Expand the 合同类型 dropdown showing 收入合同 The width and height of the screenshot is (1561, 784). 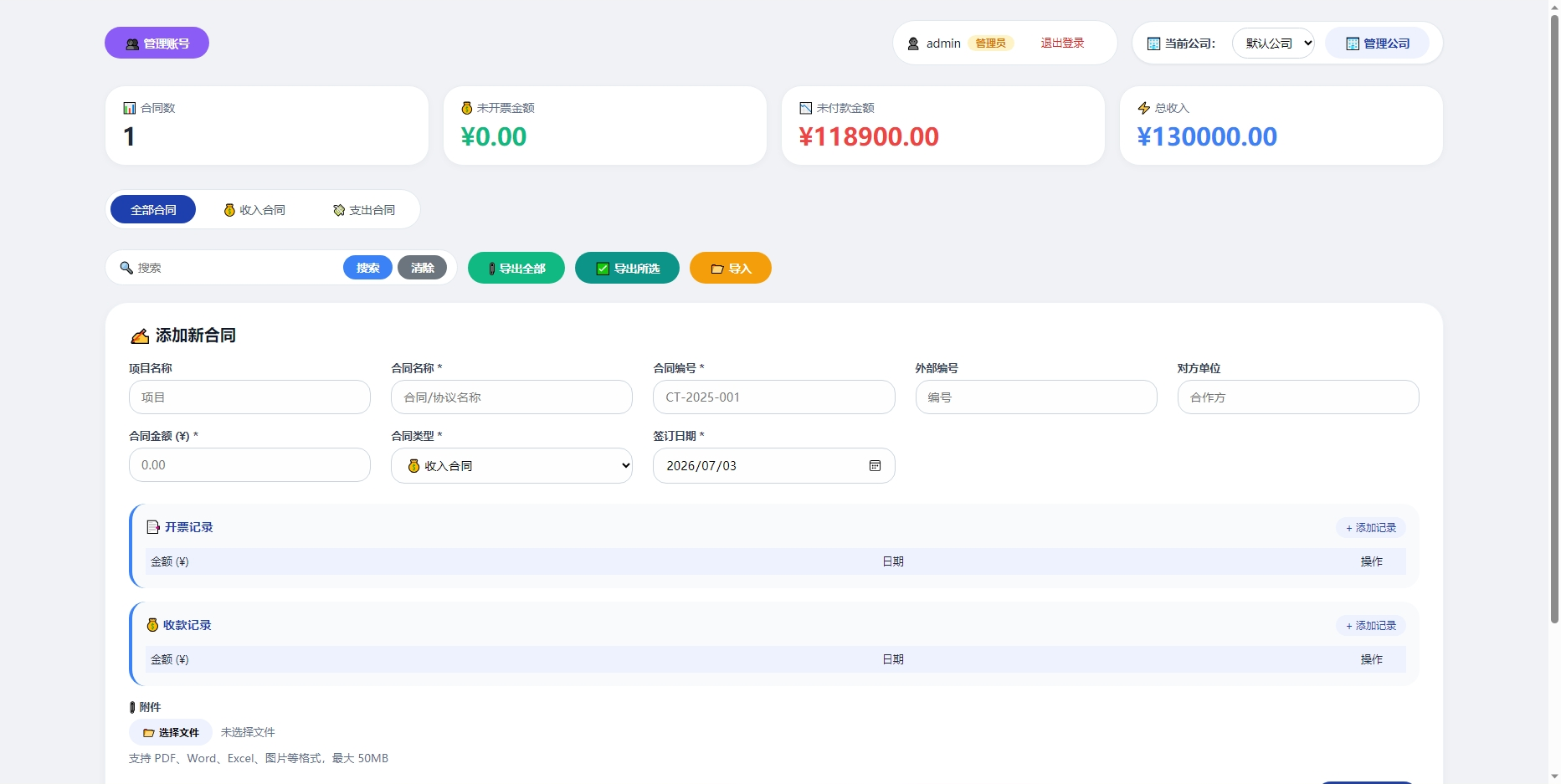[511, 466]
